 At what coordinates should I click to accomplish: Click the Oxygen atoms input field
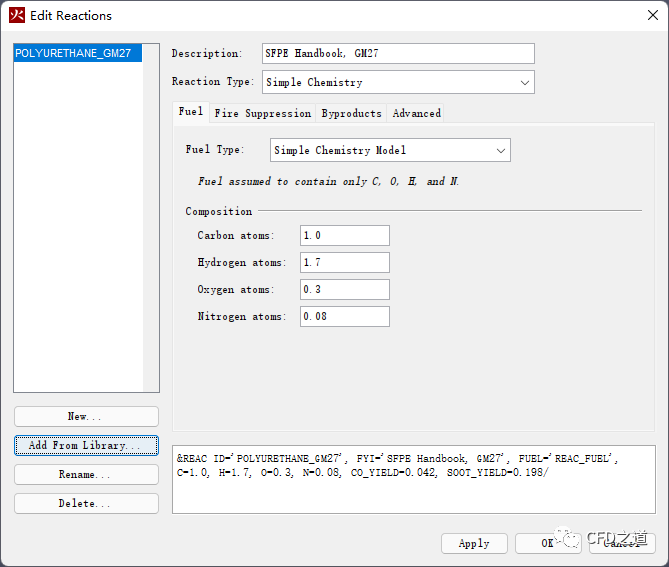344,290
